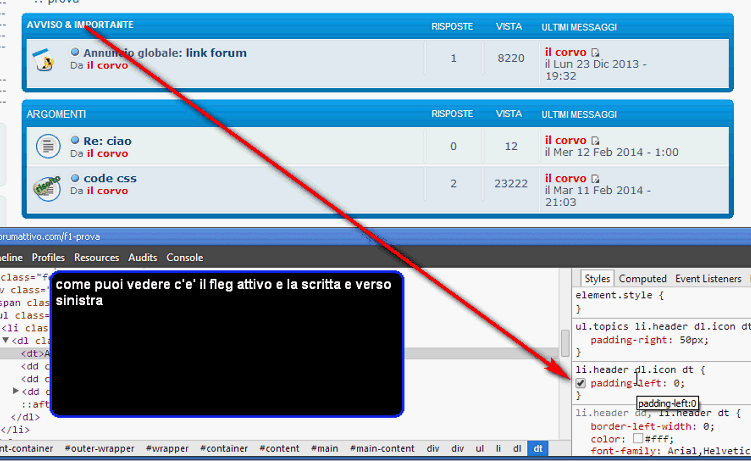
Task: Click blue new-post dot before 'code css'
Action: pyautogui.click(x=75, y=178)
